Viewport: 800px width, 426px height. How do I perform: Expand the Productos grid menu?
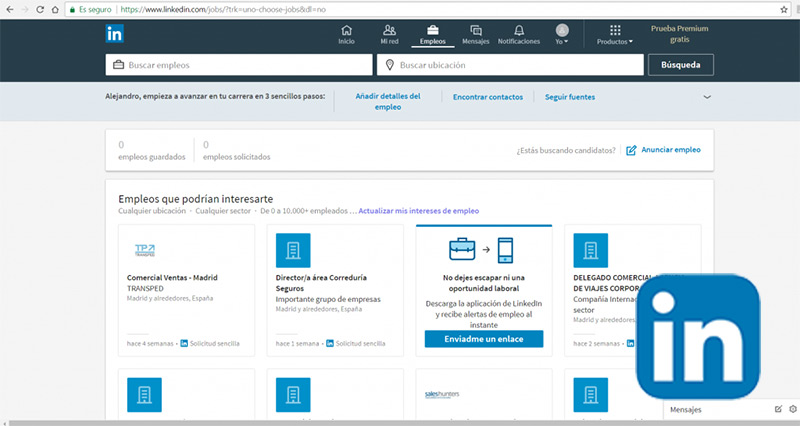point(614,35)
